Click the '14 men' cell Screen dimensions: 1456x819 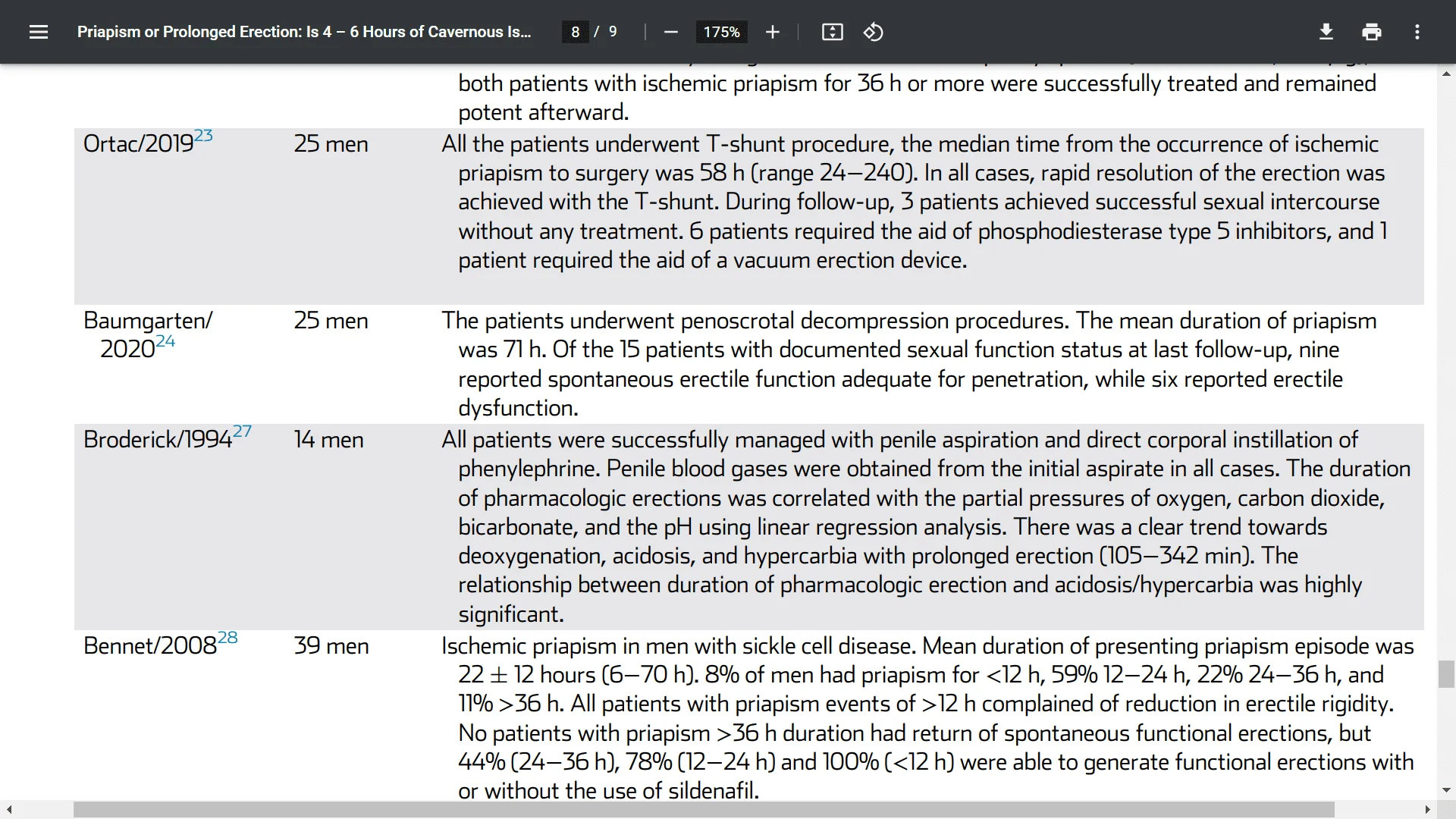click(328, 440)
